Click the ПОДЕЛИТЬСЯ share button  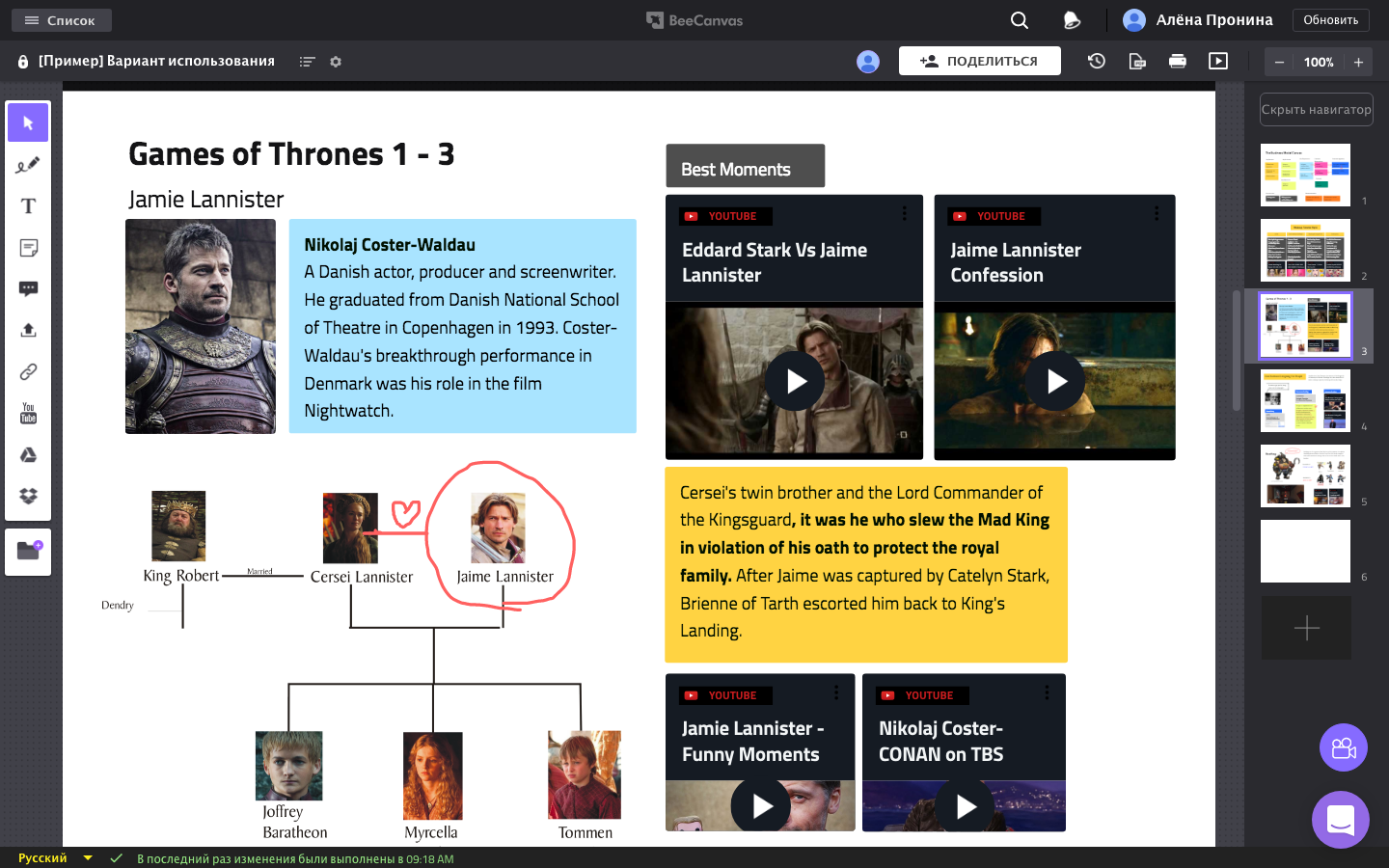[x=980, y=61]
